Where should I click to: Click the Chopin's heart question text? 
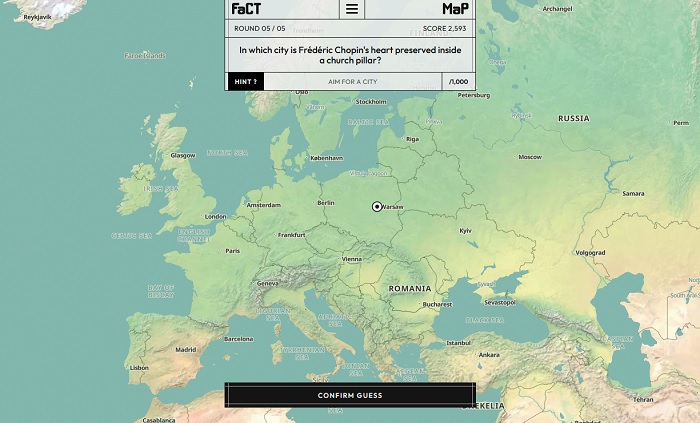tap(350, 55)
